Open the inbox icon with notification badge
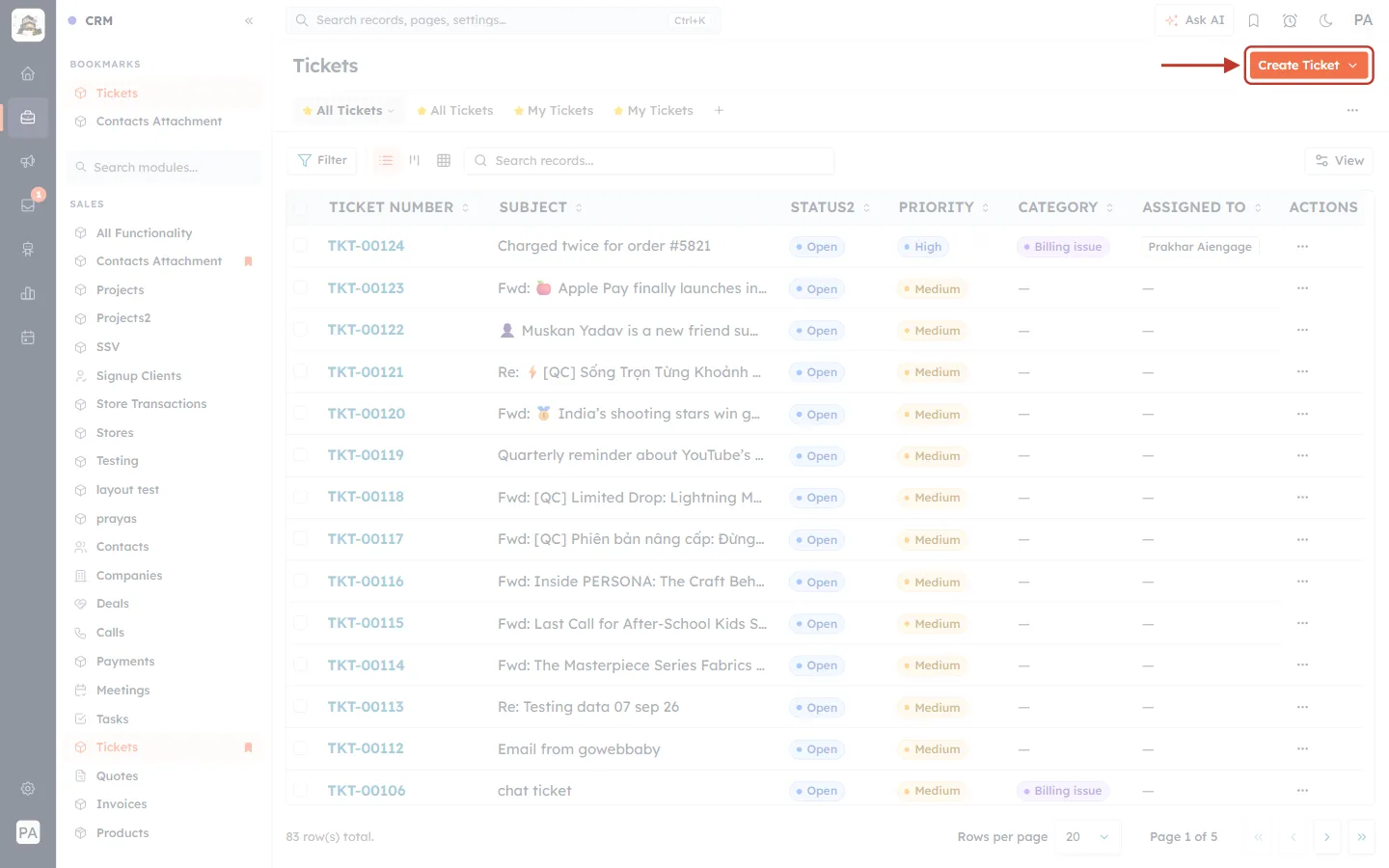This screenshot has width=1389, height=868. click(x=28, y=204)
